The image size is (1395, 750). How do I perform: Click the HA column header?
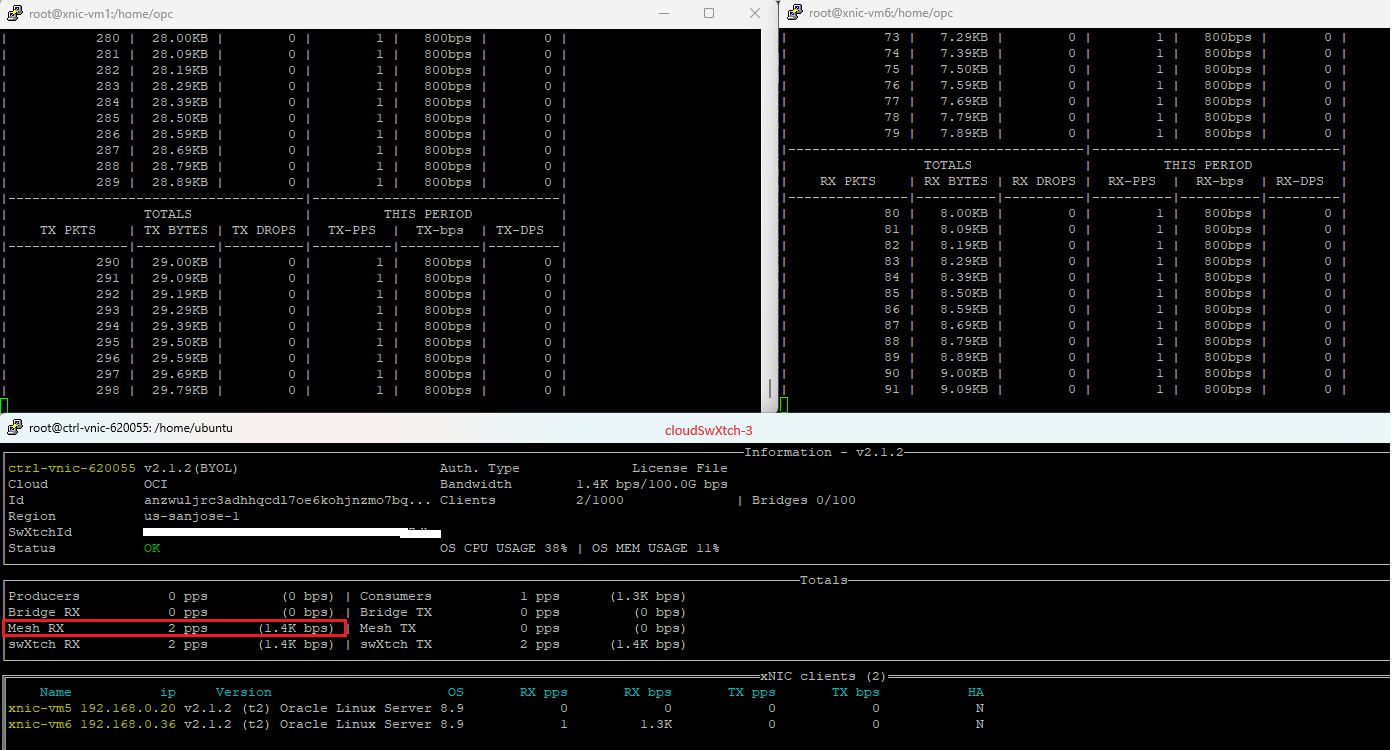point(976,692)
